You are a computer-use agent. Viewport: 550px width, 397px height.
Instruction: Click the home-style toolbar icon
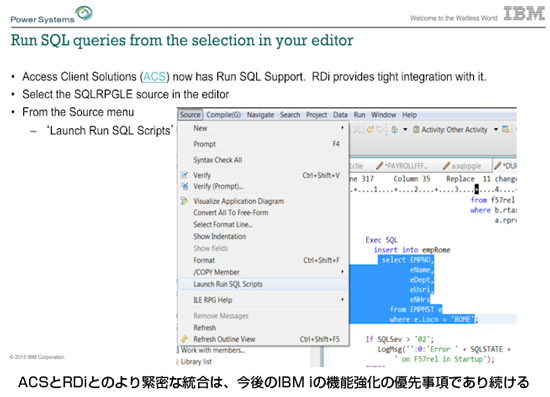(395, 129)
